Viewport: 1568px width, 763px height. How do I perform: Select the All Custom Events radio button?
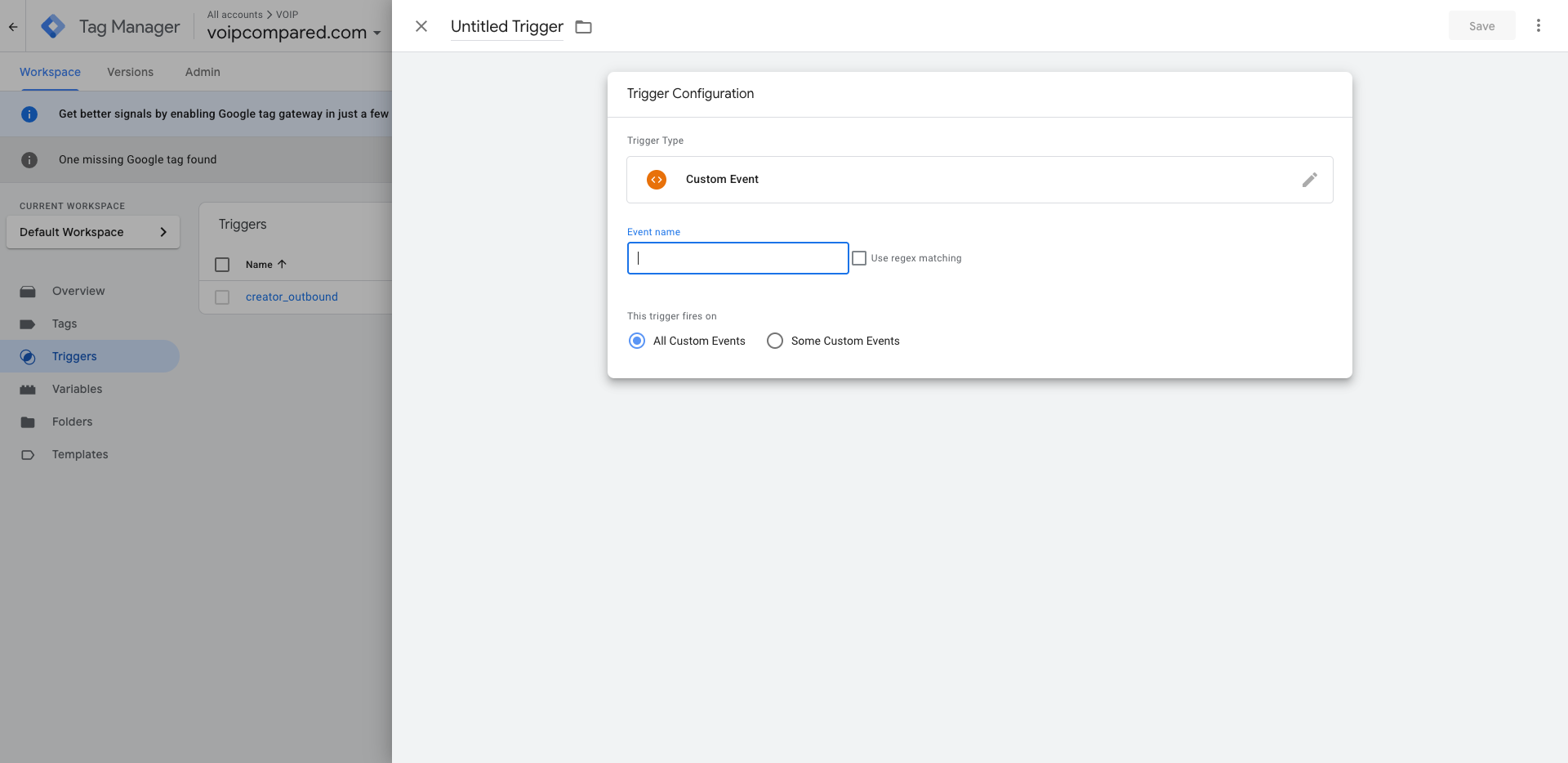tap(637, 341)
